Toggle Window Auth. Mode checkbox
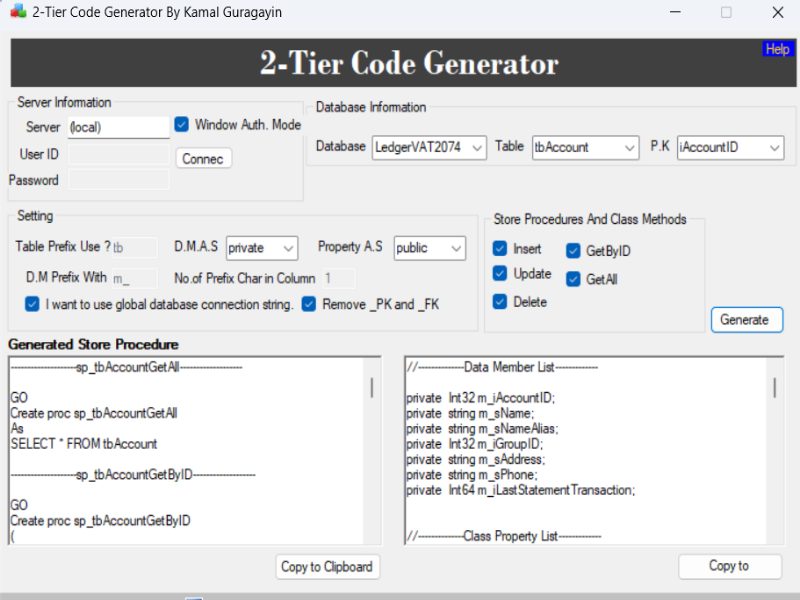Viewport: 800px width, 600px height. (x=182, y=125)
